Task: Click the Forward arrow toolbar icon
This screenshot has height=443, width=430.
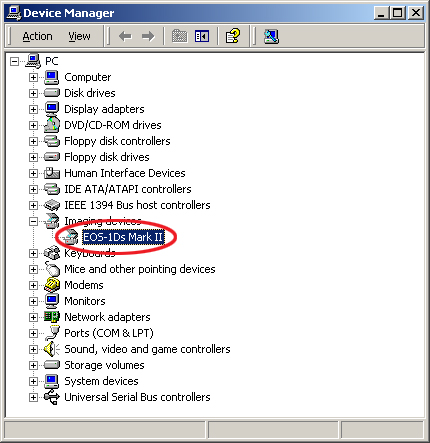Action: pyautogui.click(x=148, y=36)
